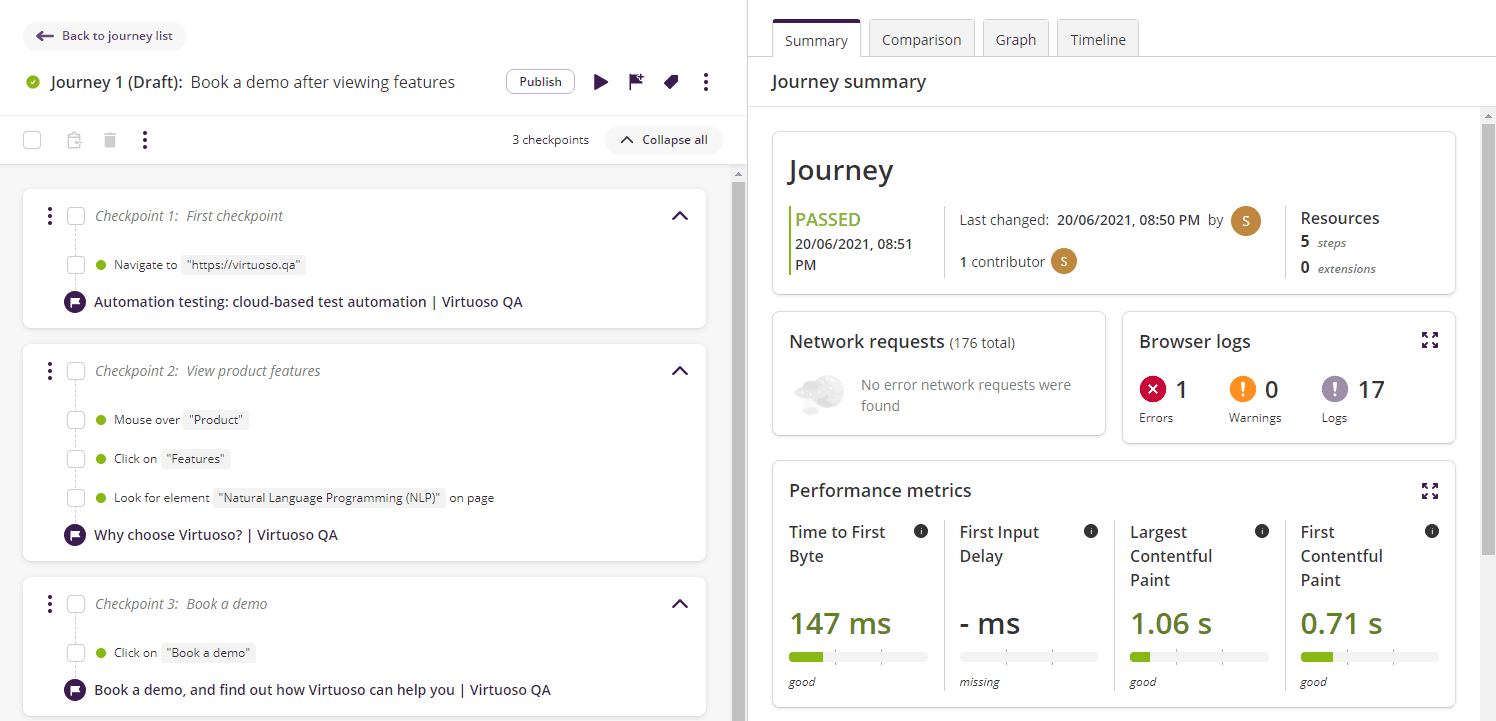This screenshot has height=721, width=1496.
Task: Open the info tooltip for Time to First Byte
Action: 921,532
